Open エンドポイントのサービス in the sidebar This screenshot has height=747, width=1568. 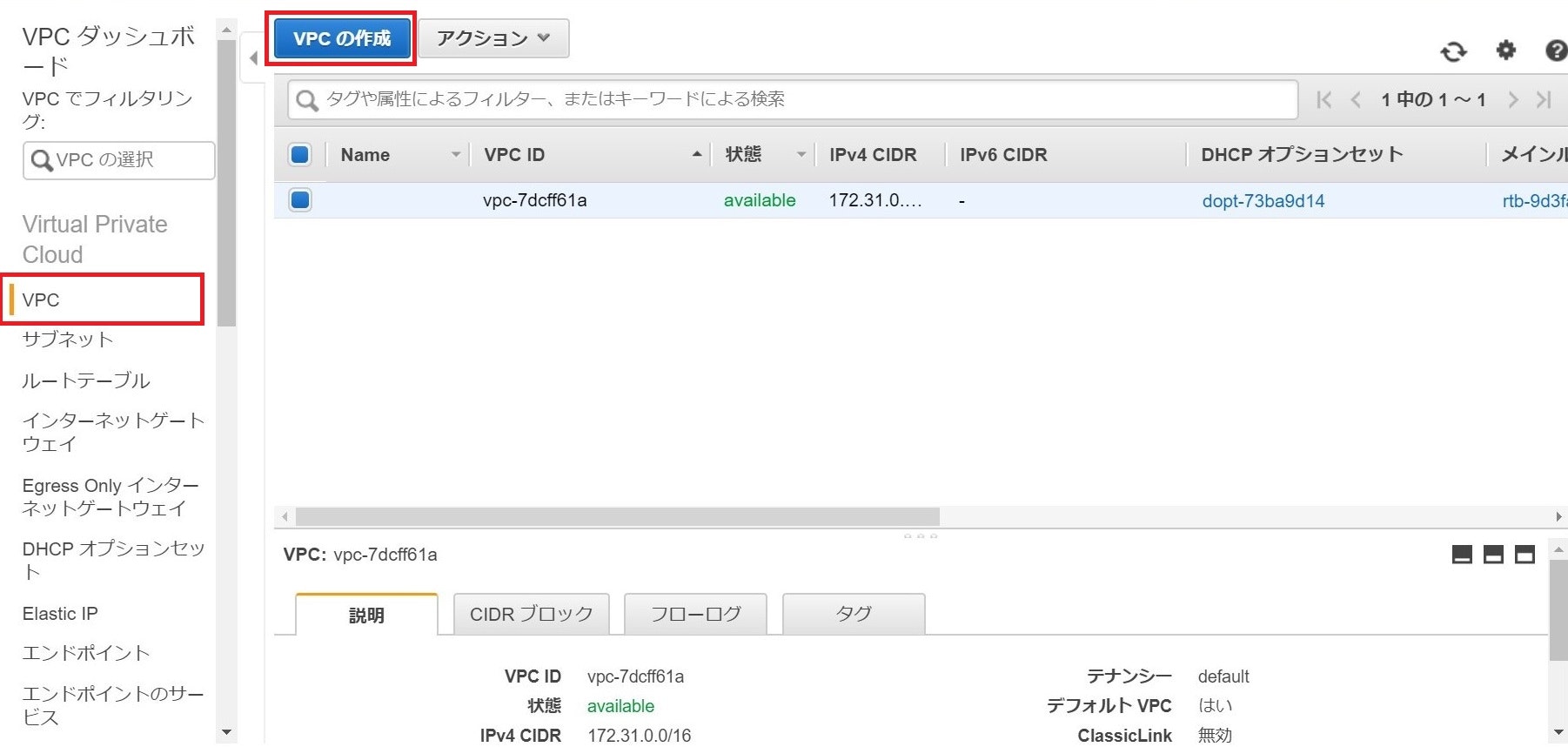pos(113,705)
